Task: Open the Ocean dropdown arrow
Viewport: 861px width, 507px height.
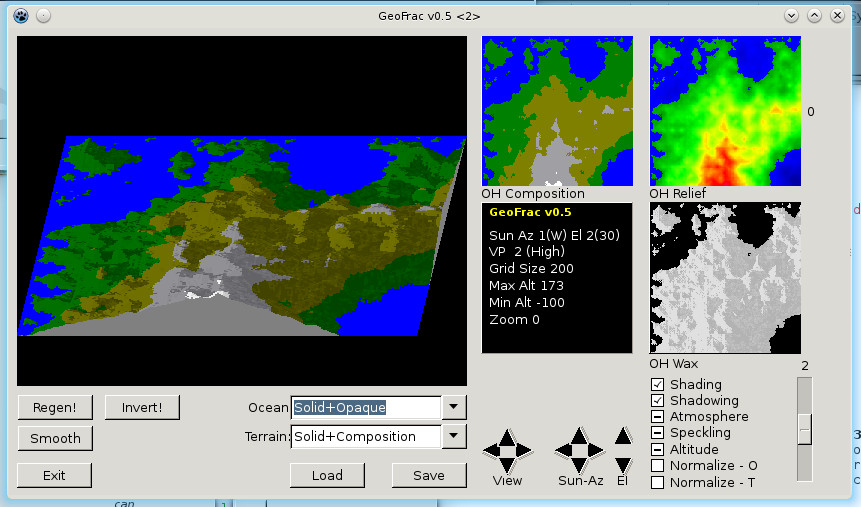Action: pos(454,407)
